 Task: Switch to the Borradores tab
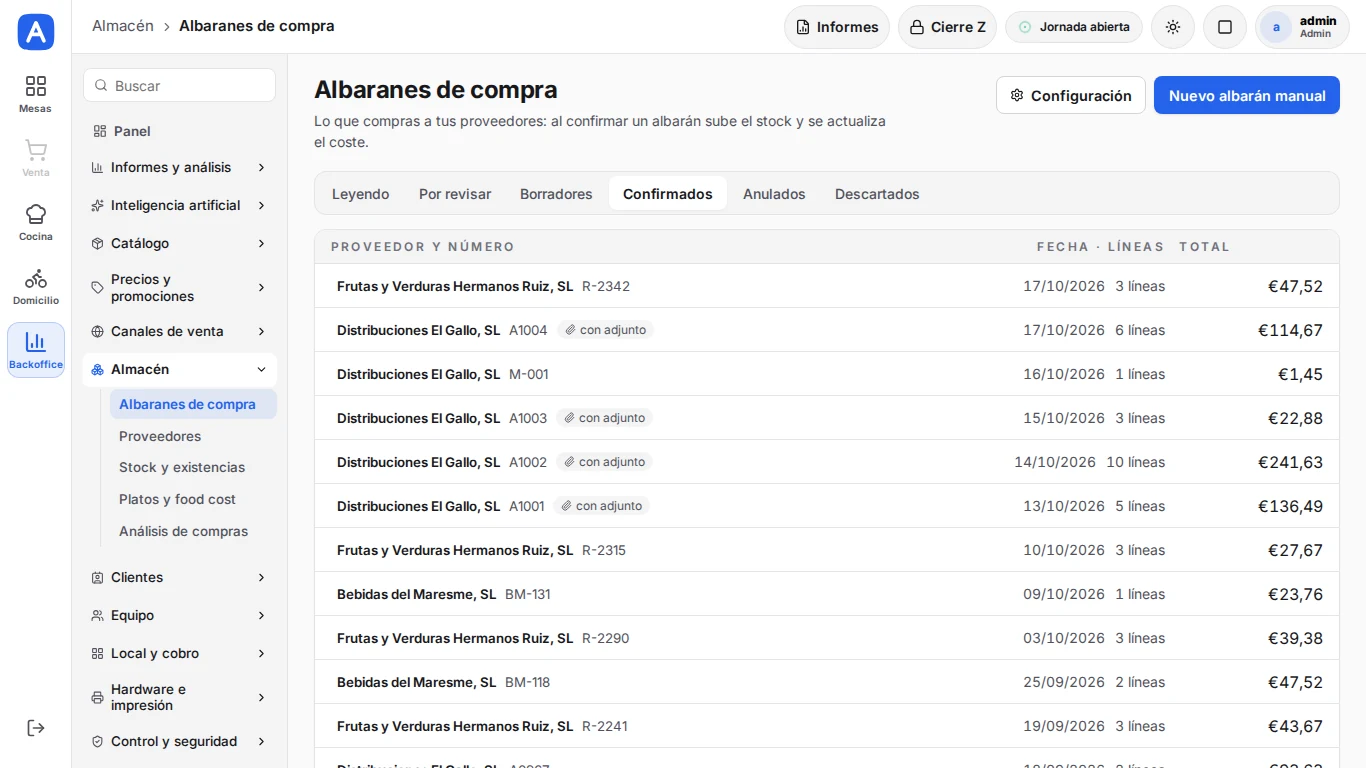pos(556,194)
